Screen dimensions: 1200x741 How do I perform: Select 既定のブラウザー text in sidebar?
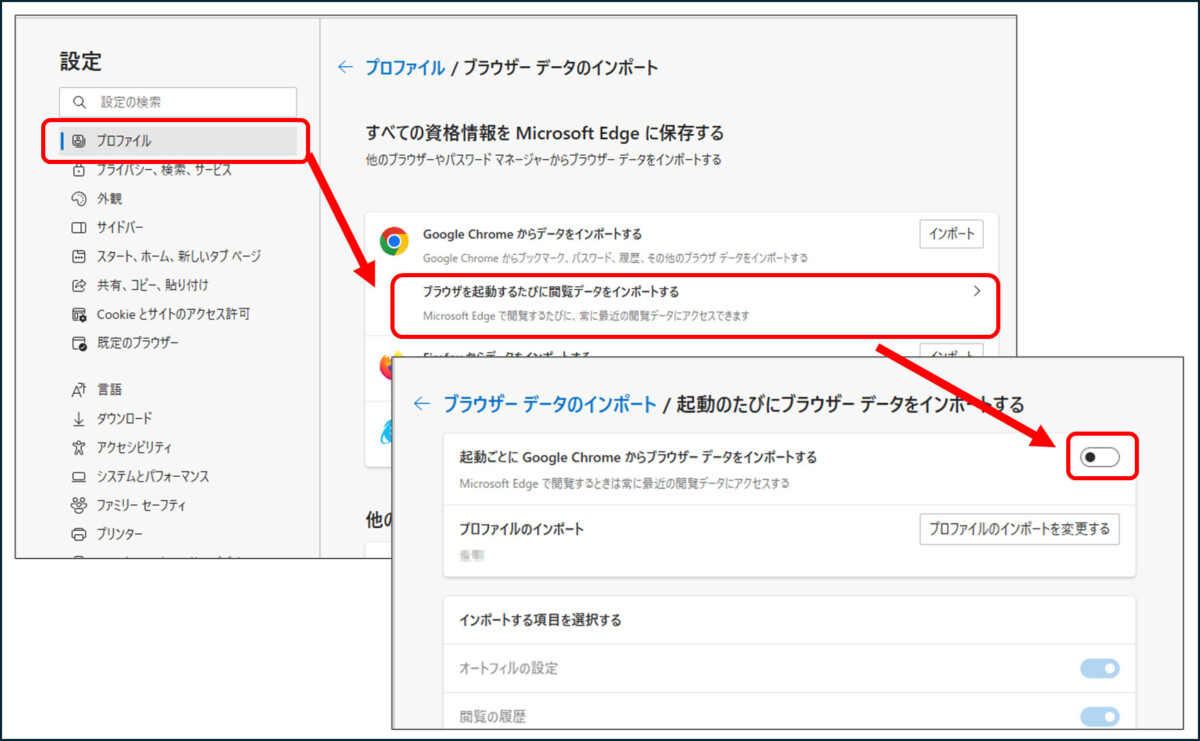click(138, 343)
